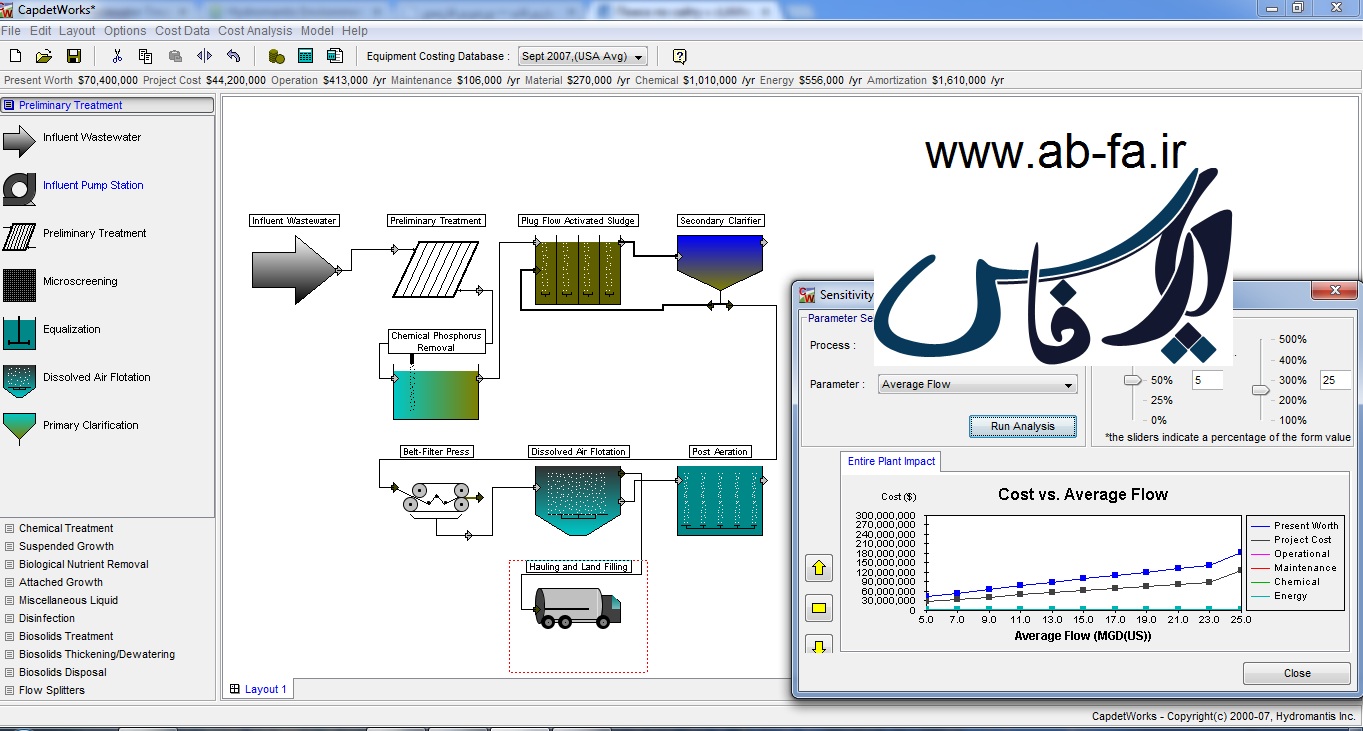
Task: Expand the Suspended Growth category
Action: pyautogui.click(x=66, y=546)
